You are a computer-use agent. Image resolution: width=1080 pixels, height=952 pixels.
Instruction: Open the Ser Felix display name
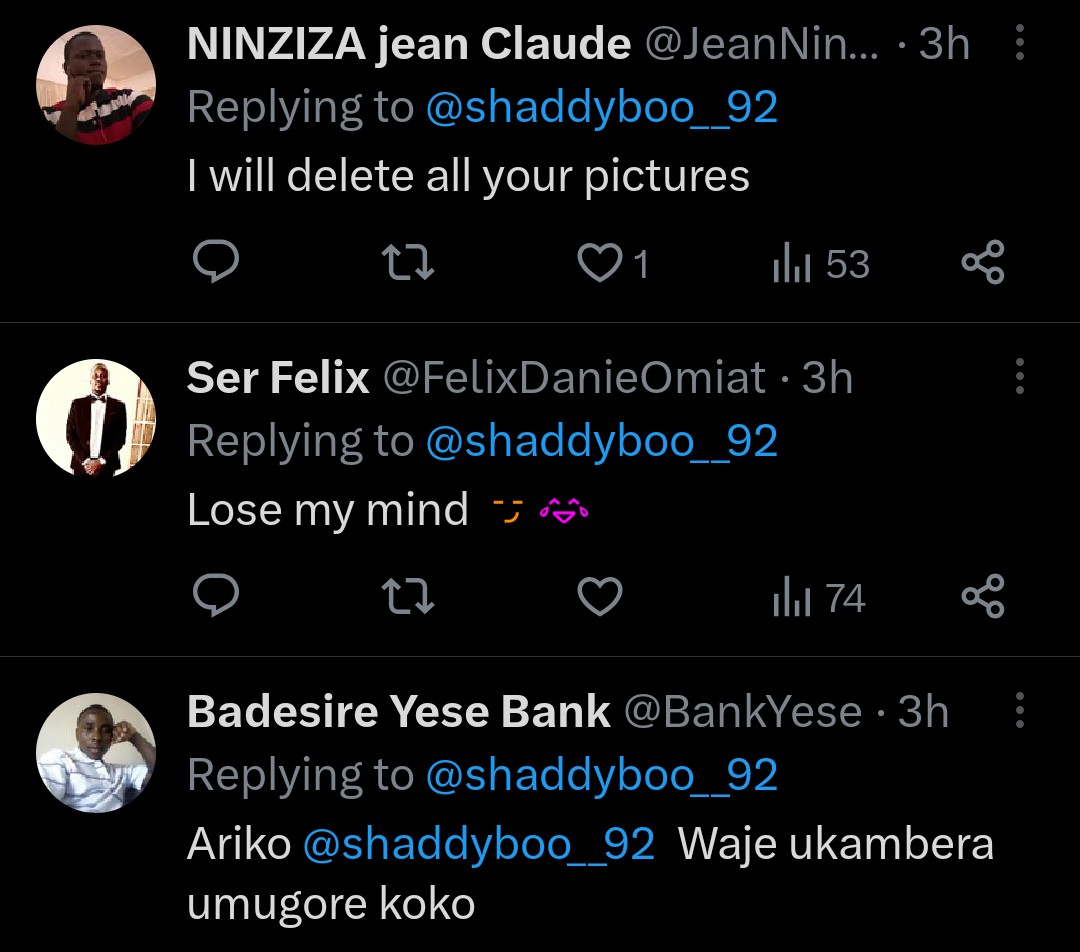(x=278, y=378)
